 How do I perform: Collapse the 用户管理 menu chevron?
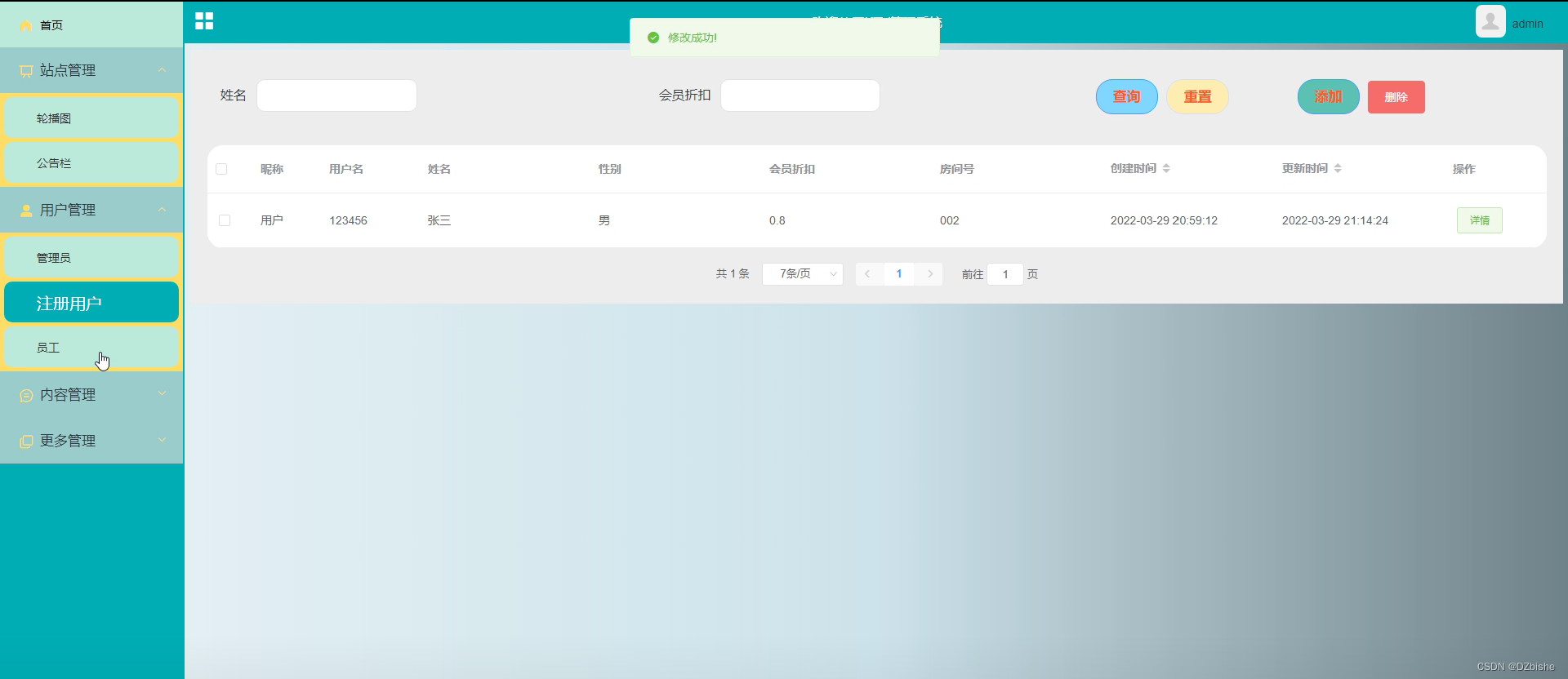[162, 210]
